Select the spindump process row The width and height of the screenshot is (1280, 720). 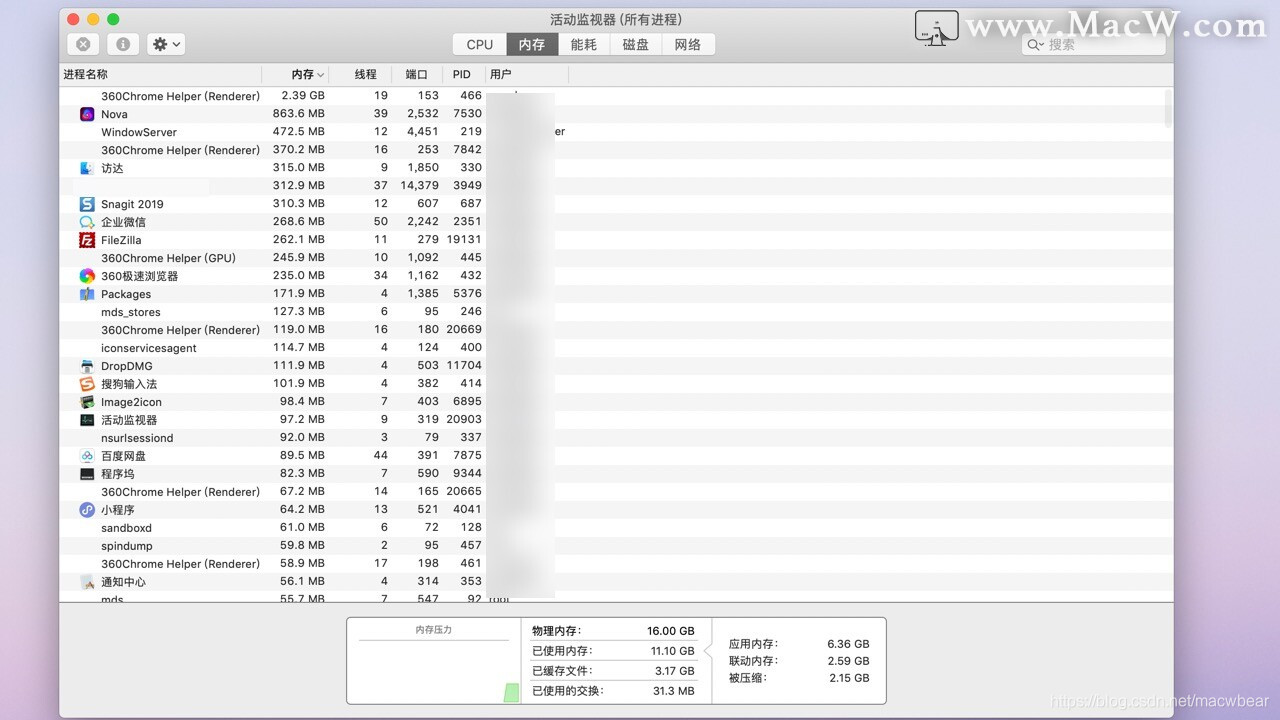pyautogui.click(x=616, y=546)
